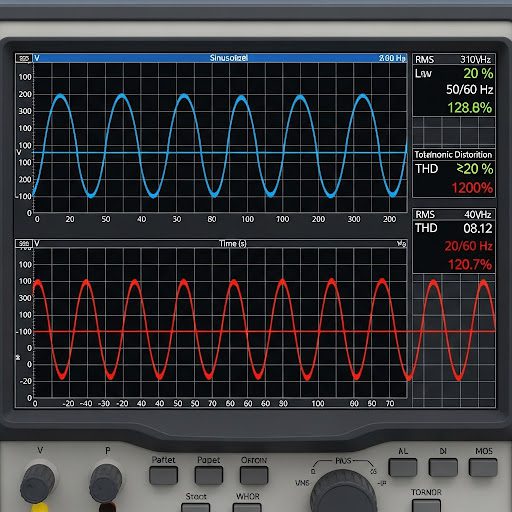Screen dimensions: 512x512
Task: Click the green 128.8% RMS readout
Action: point(469,108)
